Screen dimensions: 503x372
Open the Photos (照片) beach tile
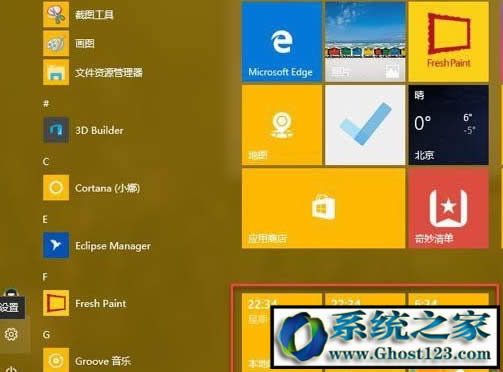pyautogui.click(x=365, y=42)
